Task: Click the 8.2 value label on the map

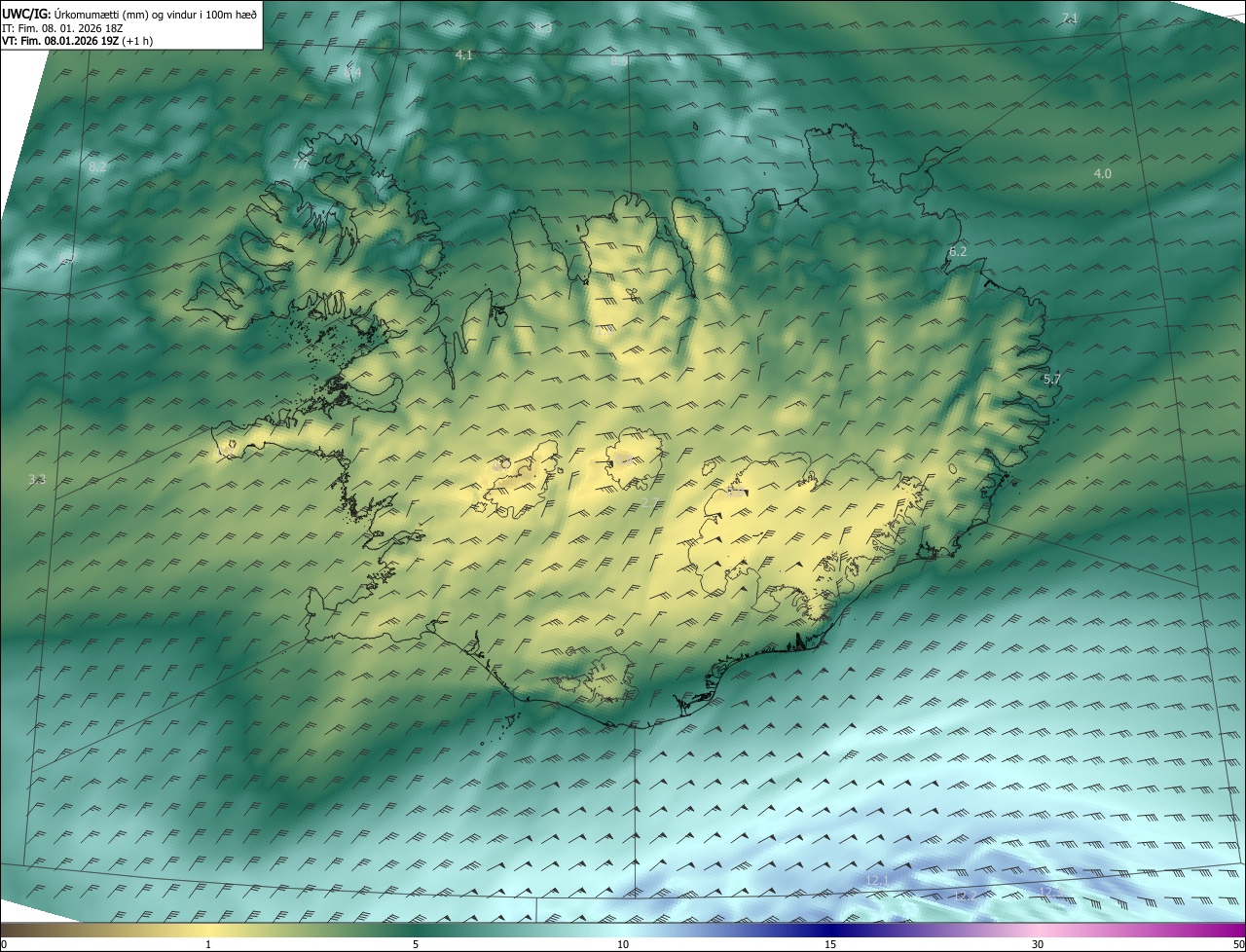Action: point(97,167)
